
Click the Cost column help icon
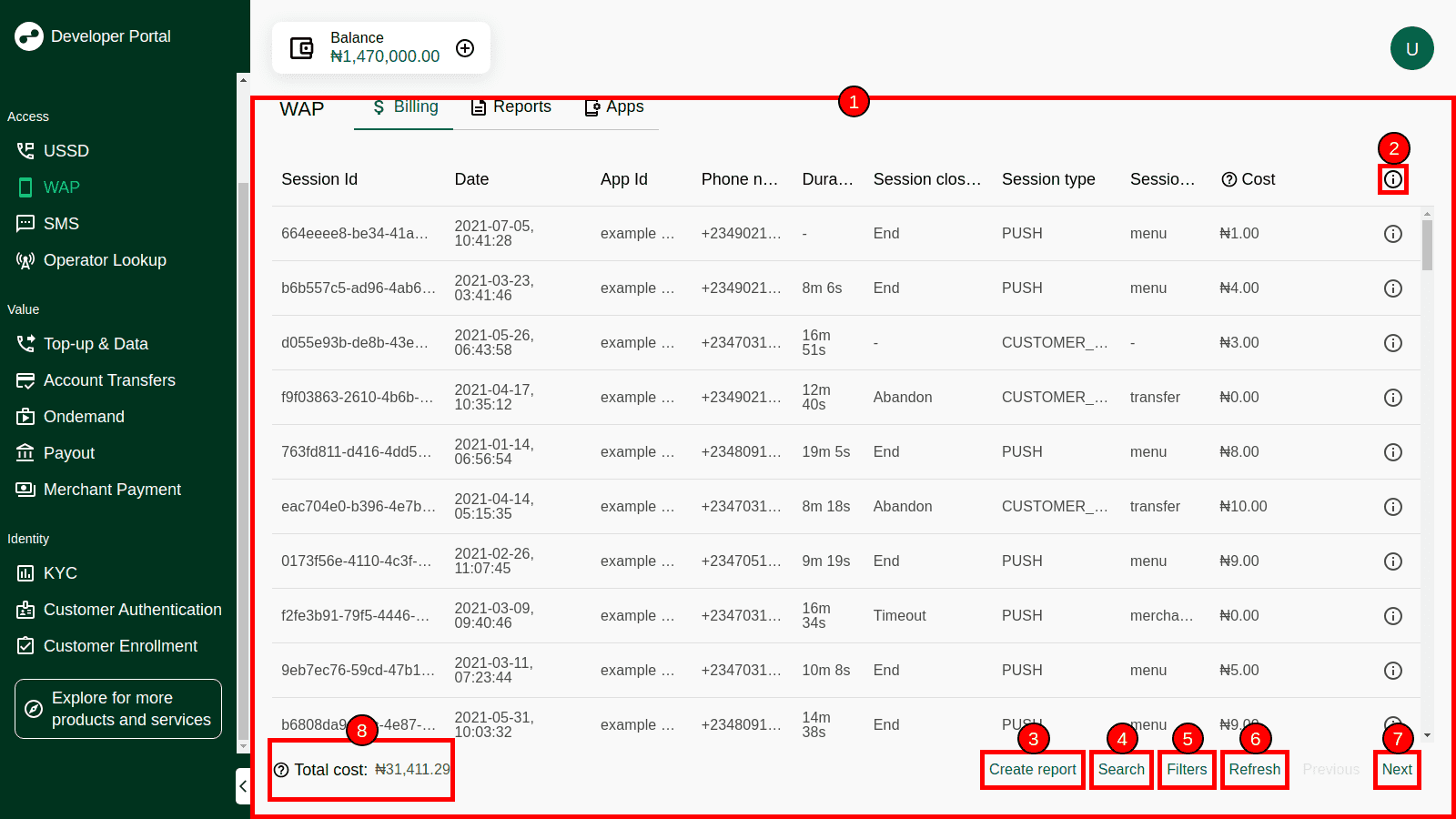[x=1228, y=179]
